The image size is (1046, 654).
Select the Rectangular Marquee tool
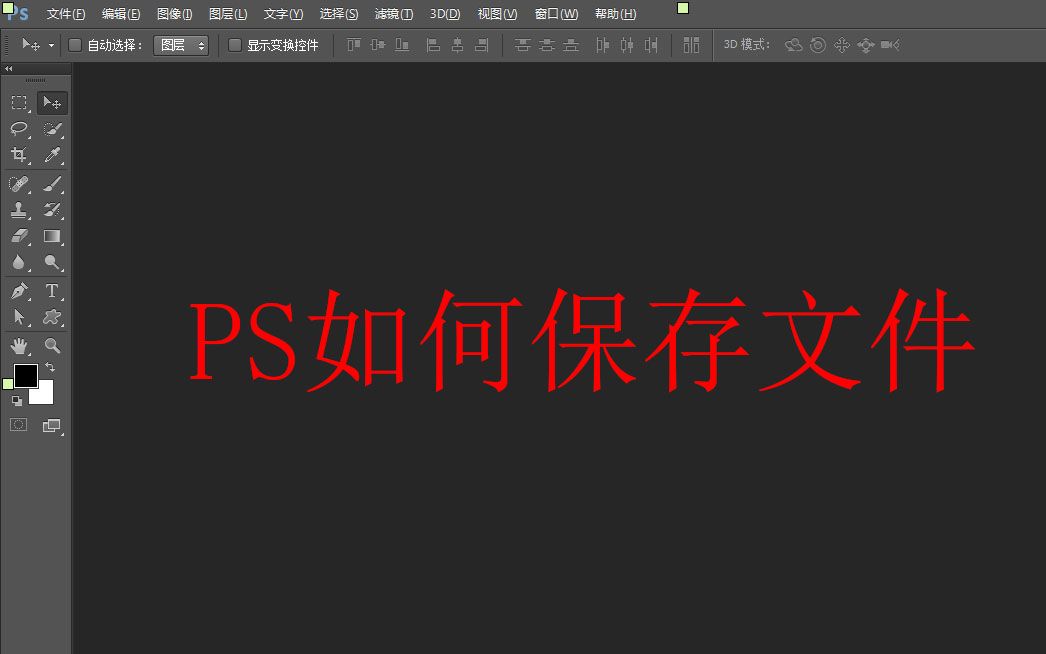pyautogui.click(x=18, y=102)
